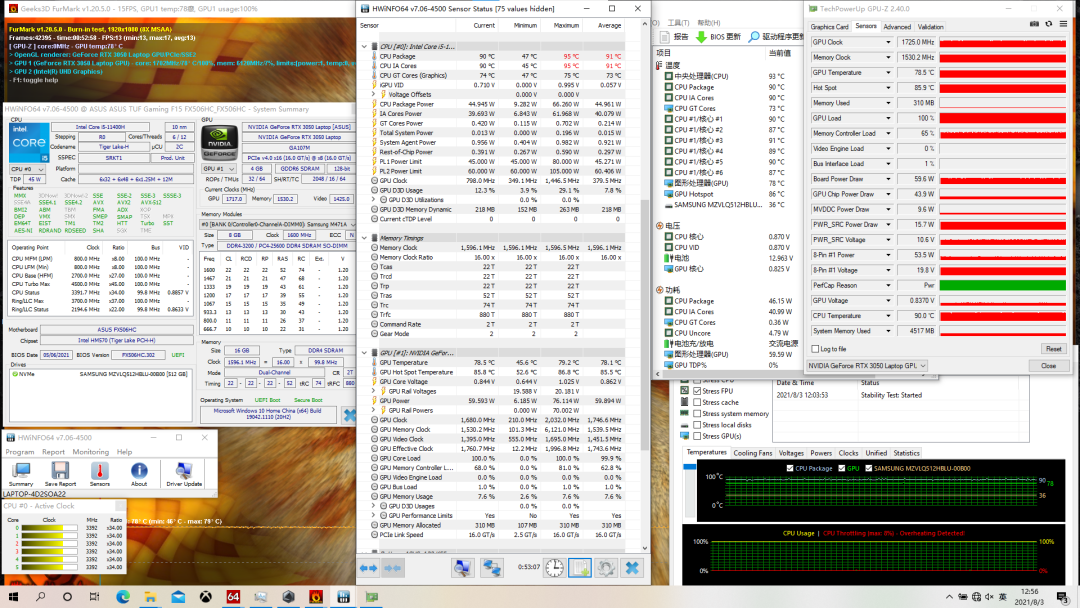
Task: Take a screenshot with GPU-Z camera icon
Action: 1035,24
